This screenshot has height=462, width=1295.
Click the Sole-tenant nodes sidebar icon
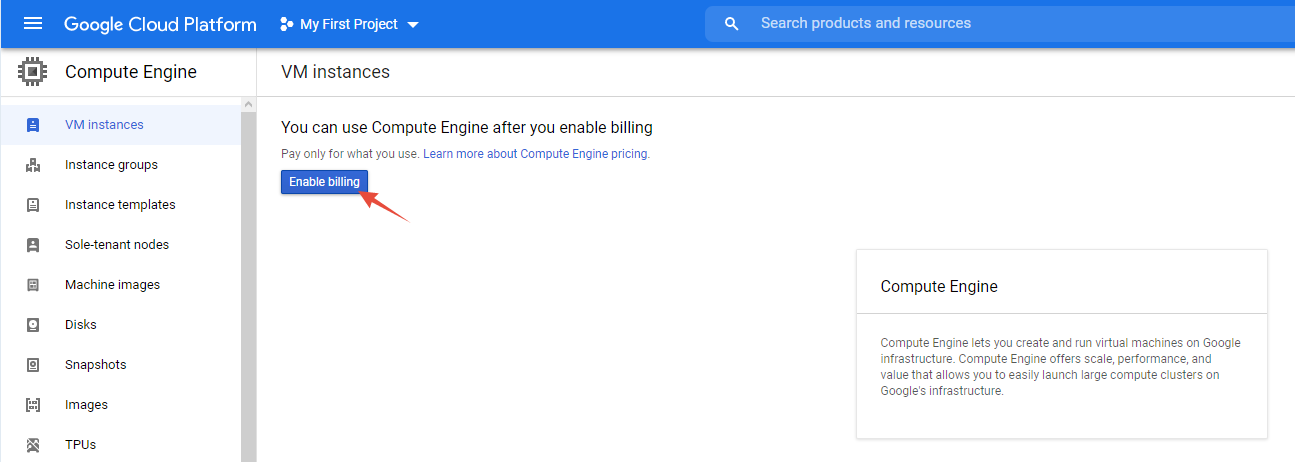pyautogui.click(x=33, y=245)
